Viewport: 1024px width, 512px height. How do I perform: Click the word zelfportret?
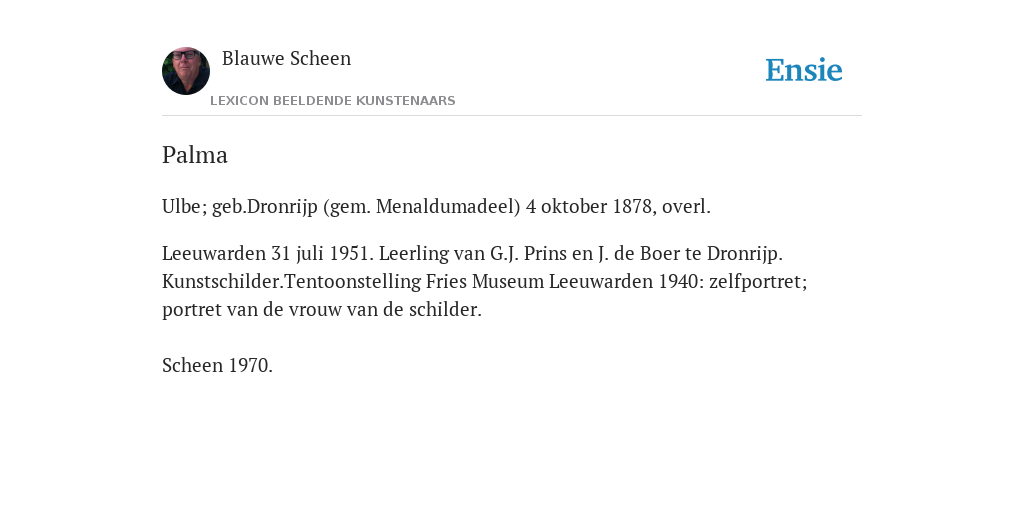coord(758,281)
